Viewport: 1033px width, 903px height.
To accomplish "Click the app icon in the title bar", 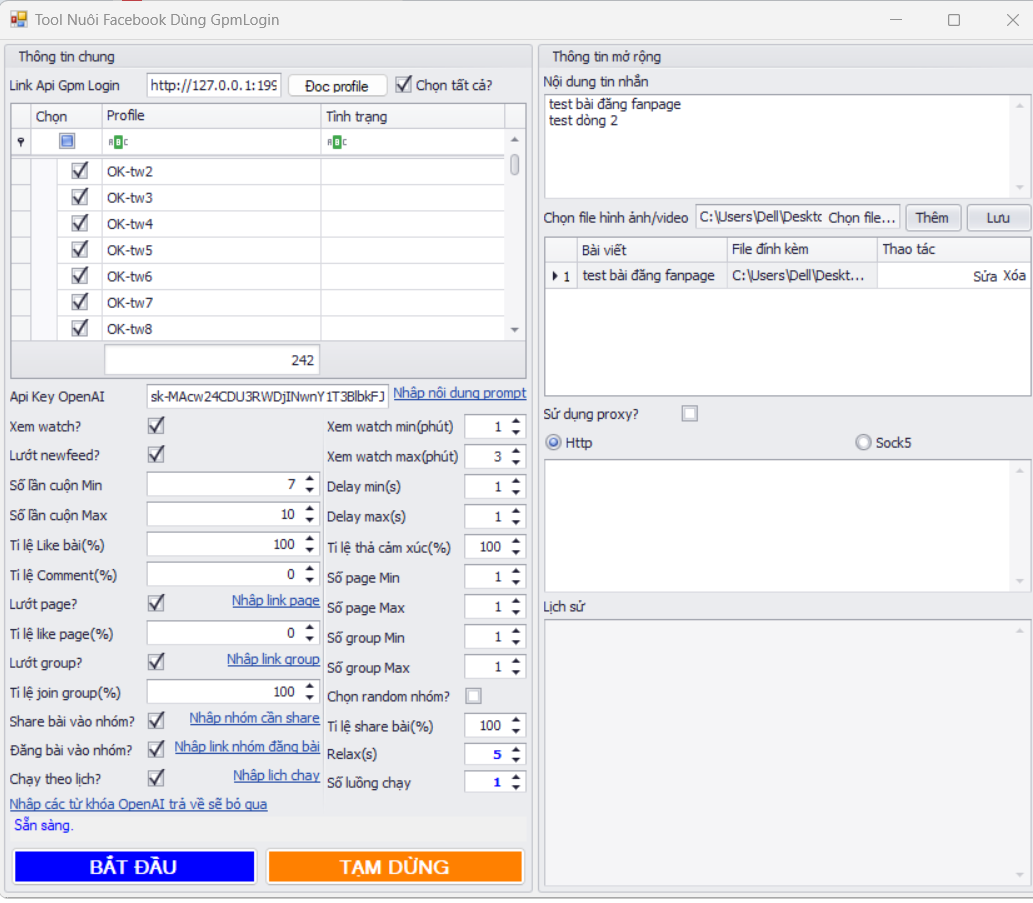I will 18,19.
